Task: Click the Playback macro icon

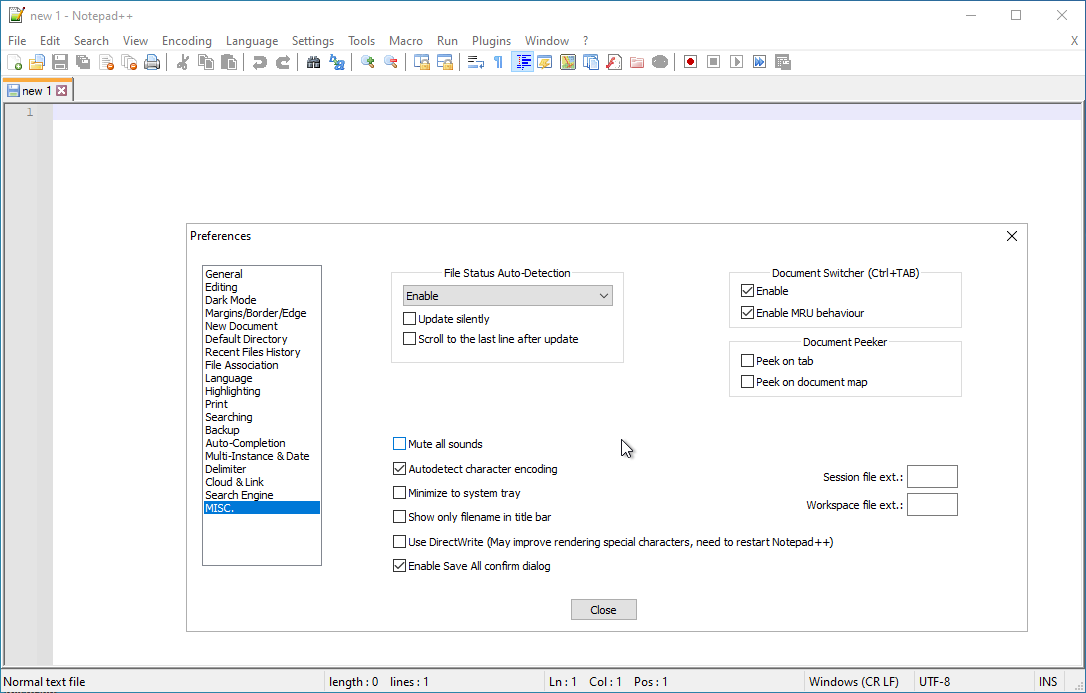Action: click(x=737, y=62)
